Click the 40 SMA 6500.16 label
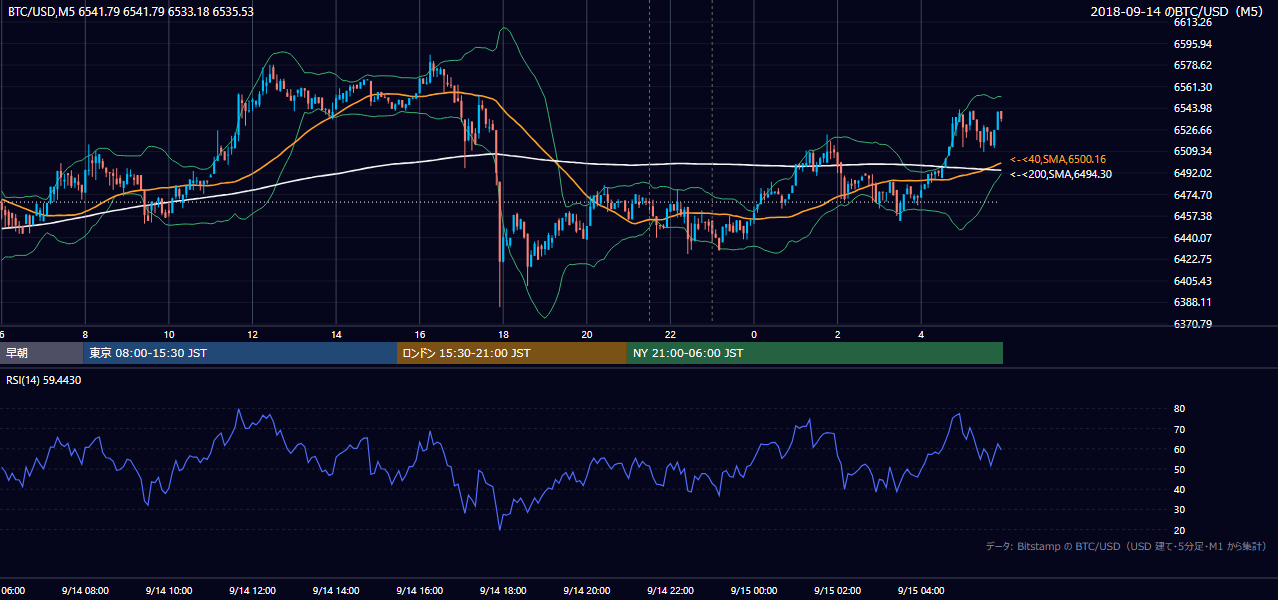1278x600 pixels. tap(1058, 159)
